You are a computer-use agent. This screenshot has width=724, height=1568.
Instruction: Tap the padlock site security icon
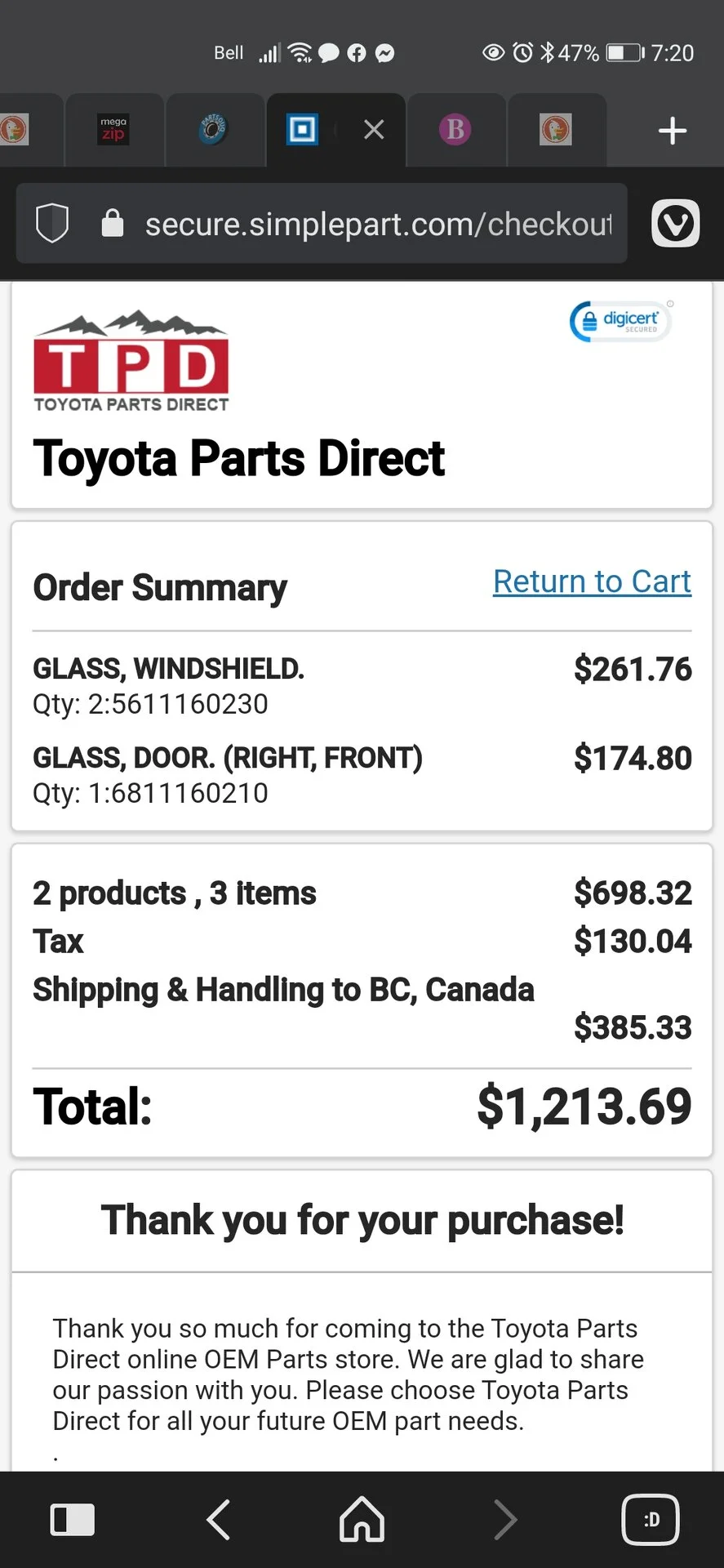click(112, 223)
